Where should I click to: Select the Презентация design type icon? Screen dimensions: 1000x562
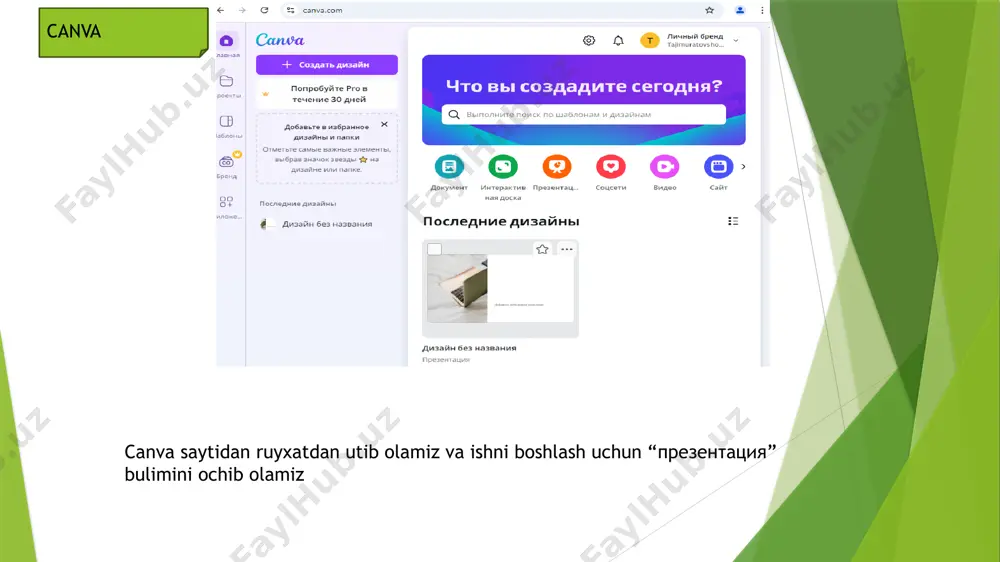[x=556, y=166]
